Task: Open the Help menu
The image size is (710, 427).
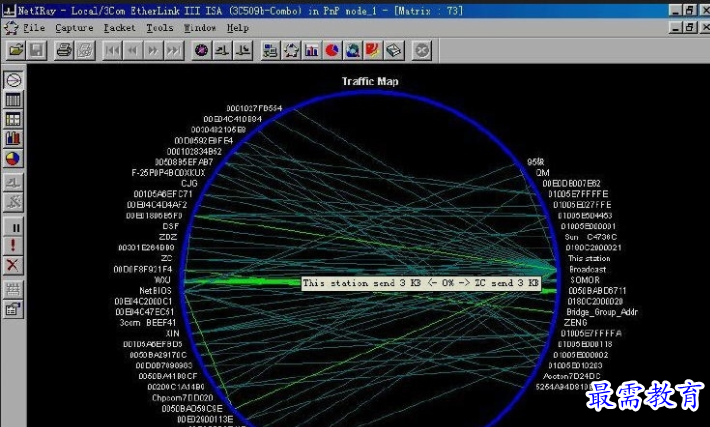Action: tap(238, 28)
